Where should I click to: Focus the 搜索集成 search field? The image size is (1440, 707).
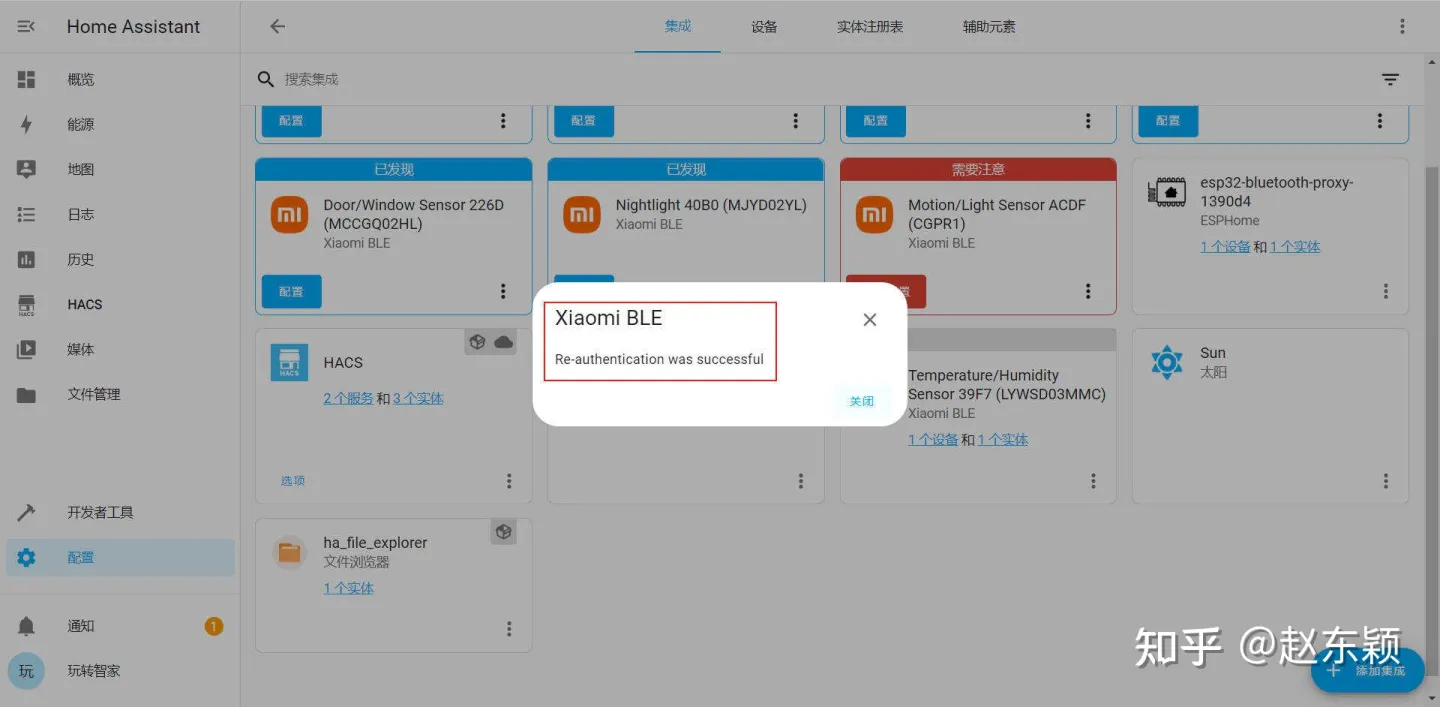coord(820,79)
